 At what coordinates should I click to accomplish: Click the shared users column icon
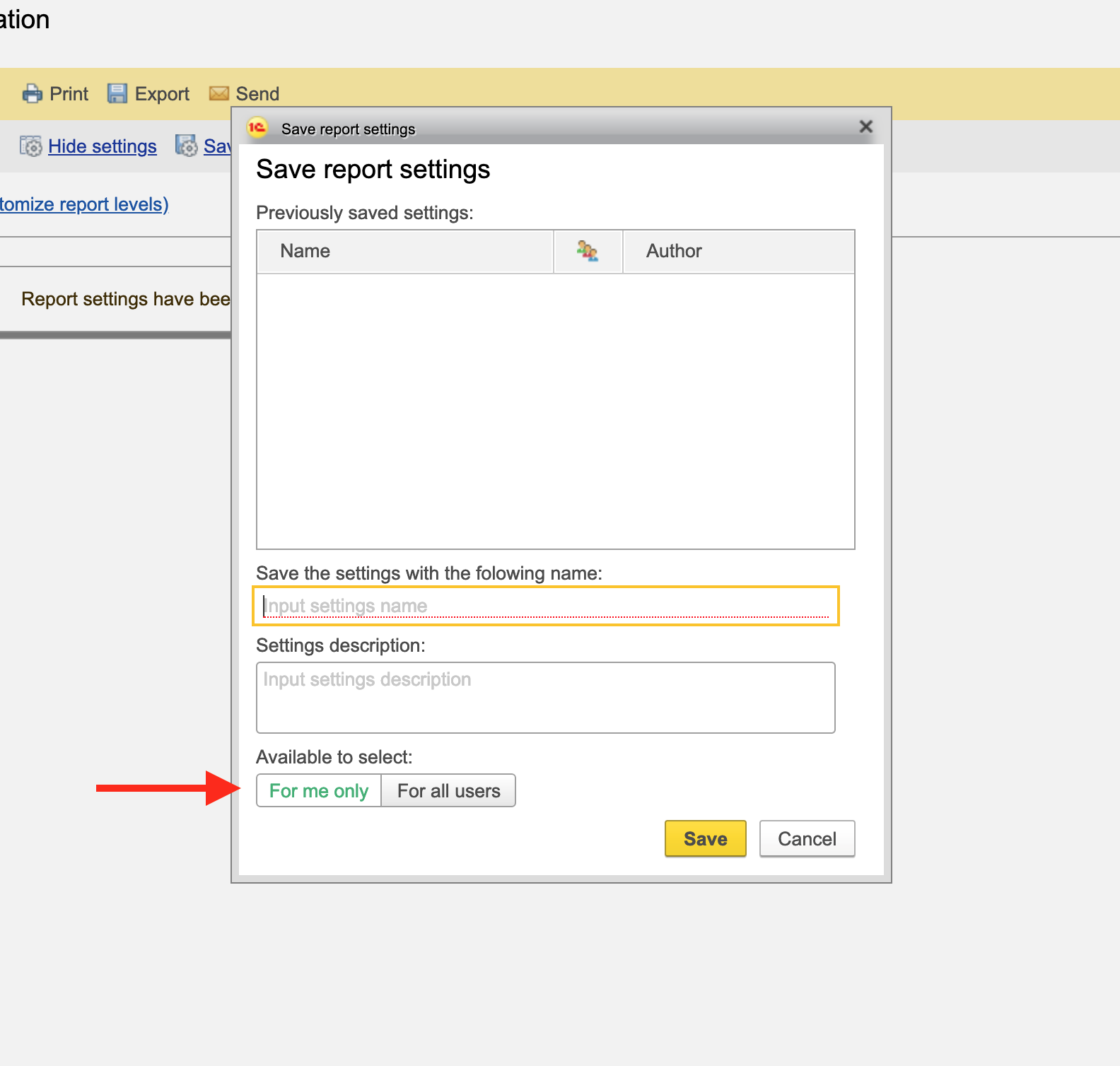tap(588, 251)
